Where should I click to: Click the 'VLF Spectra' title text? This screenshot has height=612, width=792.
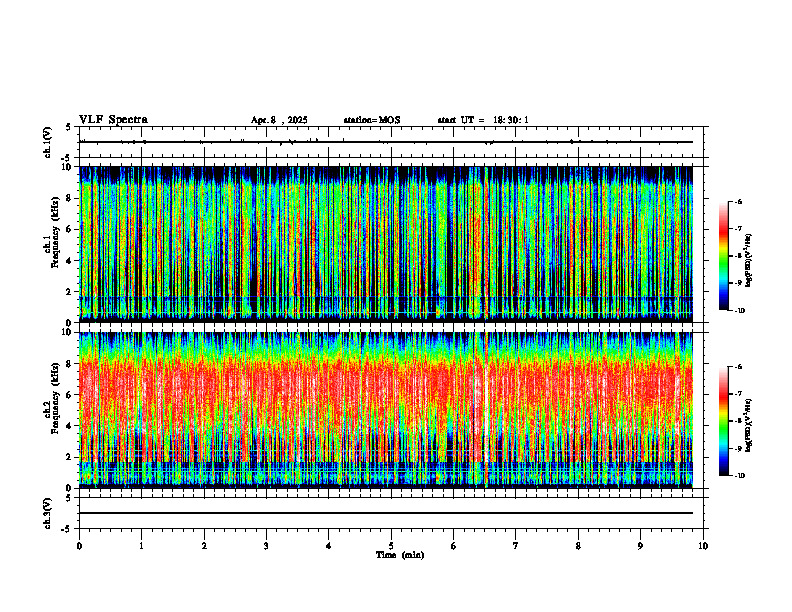[113, 120]
